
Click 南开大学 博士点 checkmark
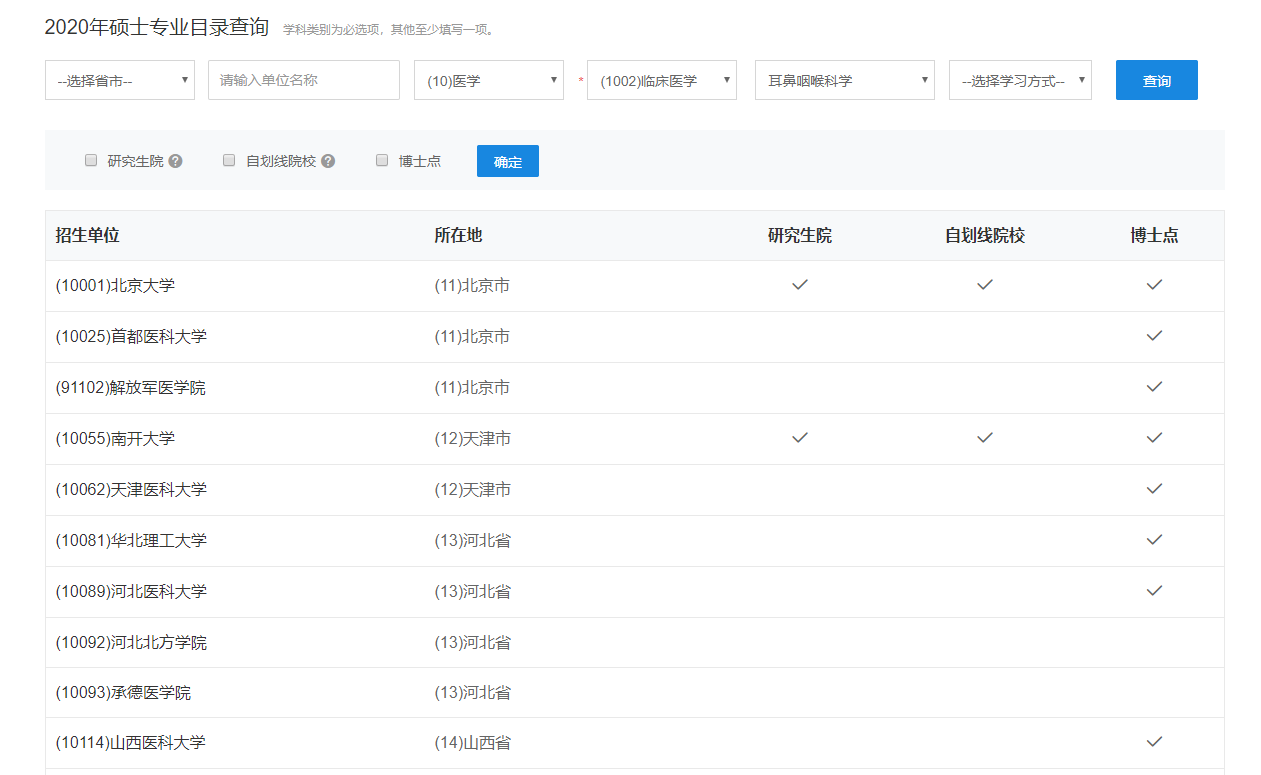pos(1155,438)
